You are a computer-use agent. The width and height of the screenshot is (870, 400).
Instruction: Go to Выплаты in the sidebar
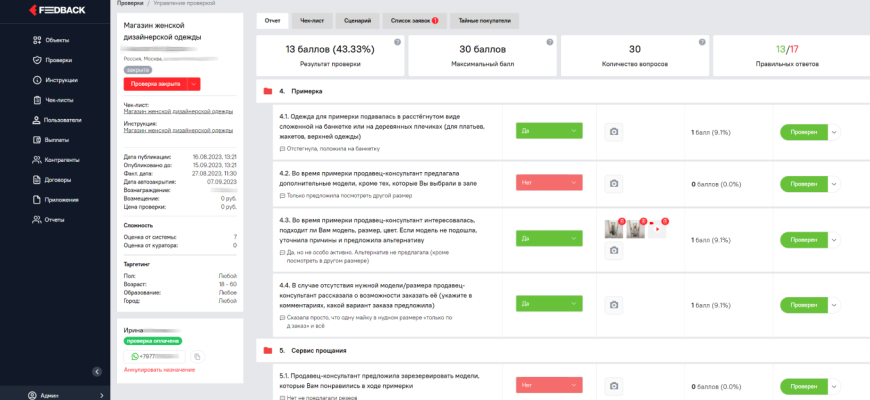pos(57,140)
